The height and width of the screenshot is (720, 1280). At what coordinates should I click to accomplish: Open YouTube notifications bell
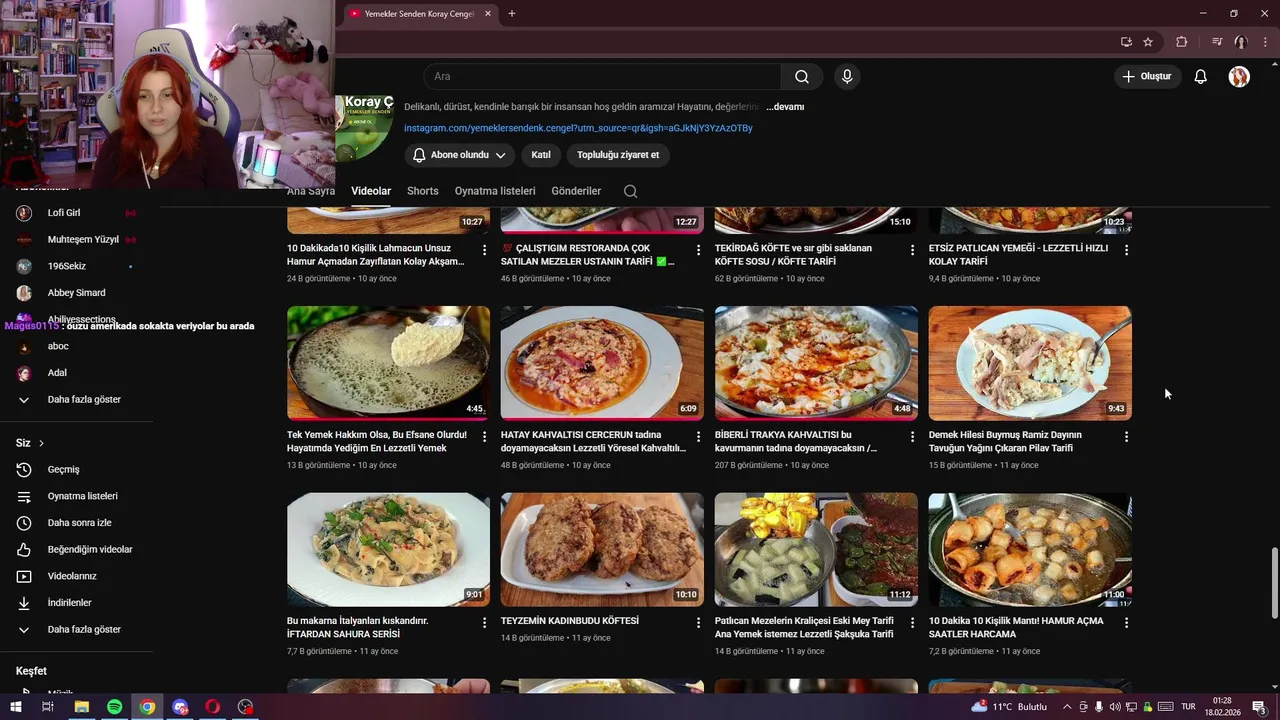click(x=1201, y=77)
